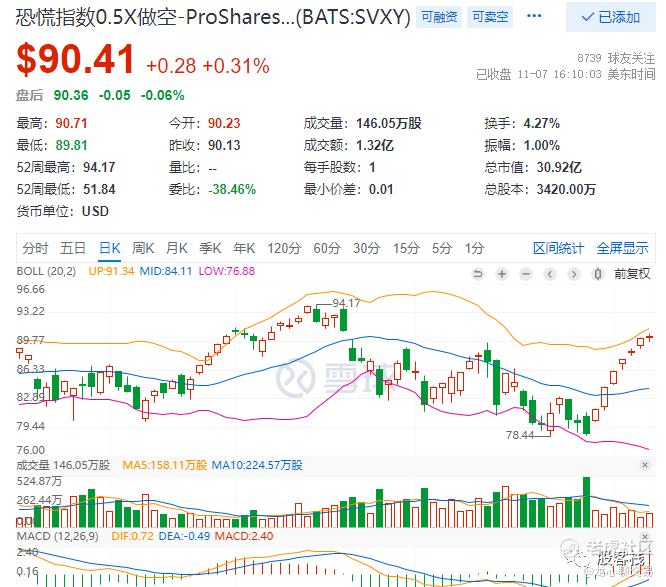Viewport: 666px width, 587px height.
Task: Click the 换手 4.27% stat
Action: coord(522,124)
